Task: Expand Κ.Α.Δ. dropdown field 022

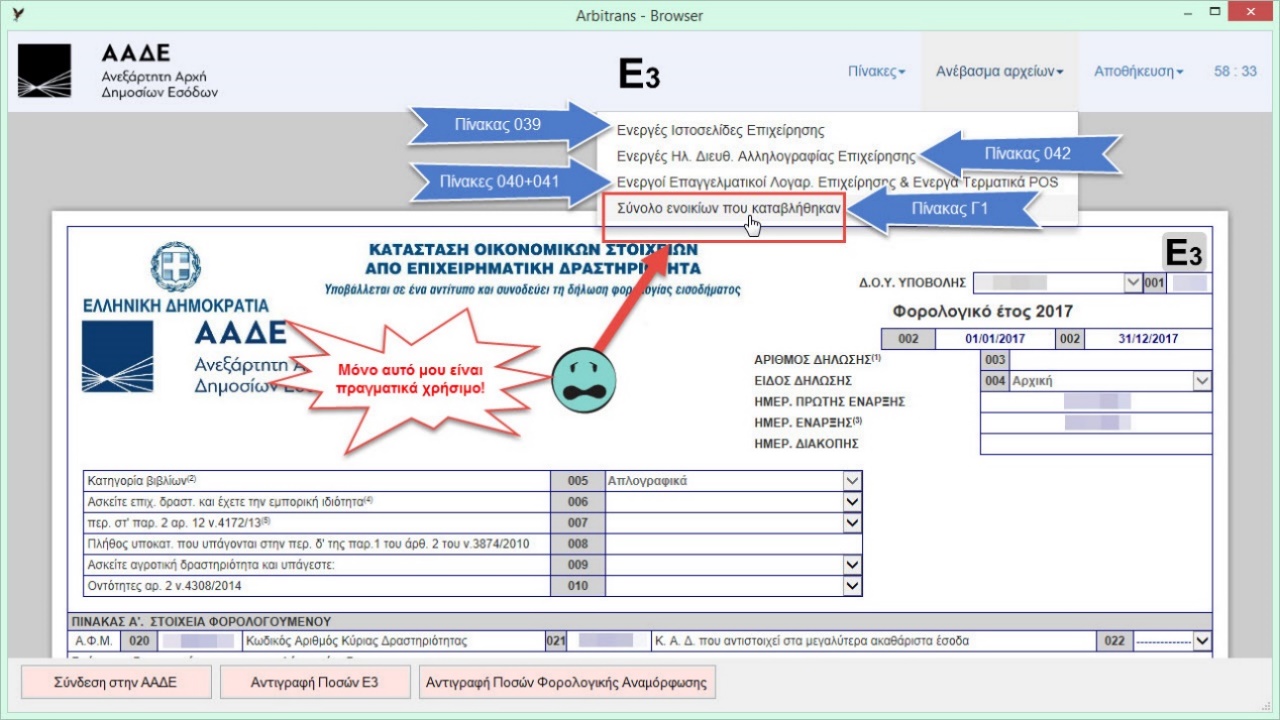Action: pos(1202,641)
